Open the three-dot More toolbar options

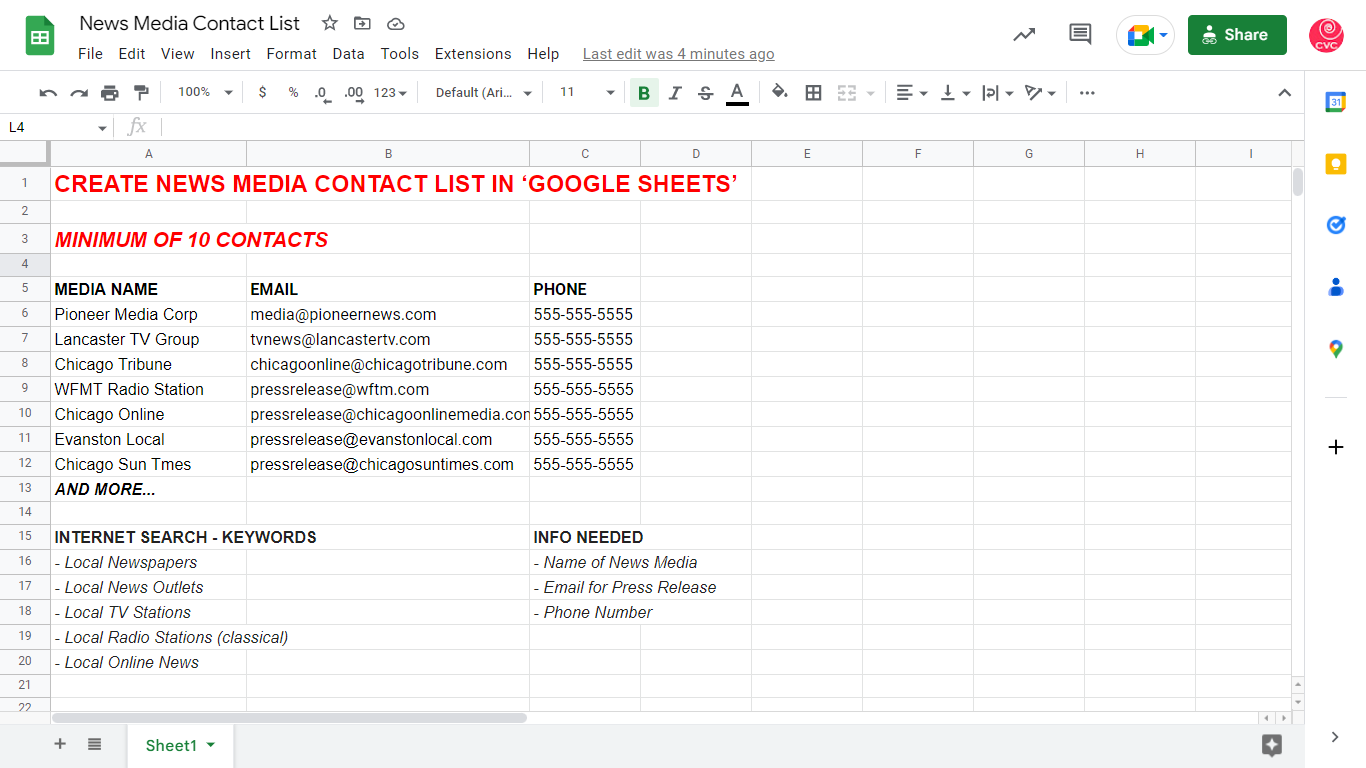[x=1087, y=93]
